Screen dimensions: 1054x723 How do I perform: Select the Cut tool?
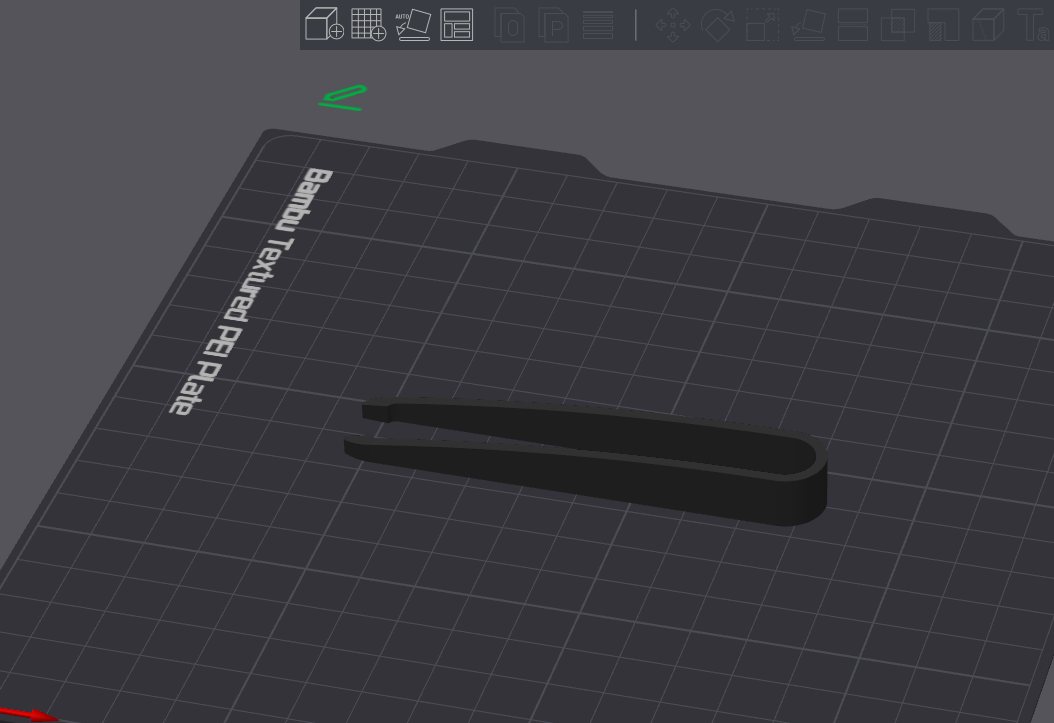852,25
